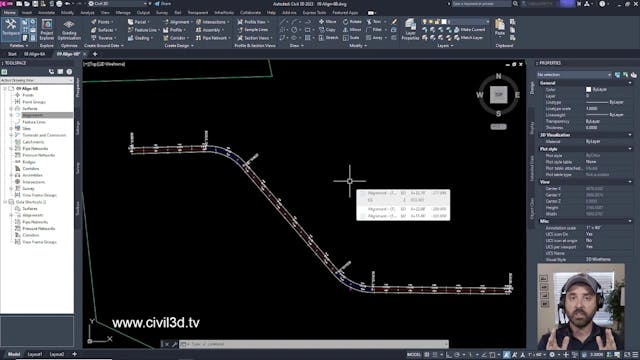Click the new drawing tab plus button
This screenshot has height=360, width=640.
point(95,54)
